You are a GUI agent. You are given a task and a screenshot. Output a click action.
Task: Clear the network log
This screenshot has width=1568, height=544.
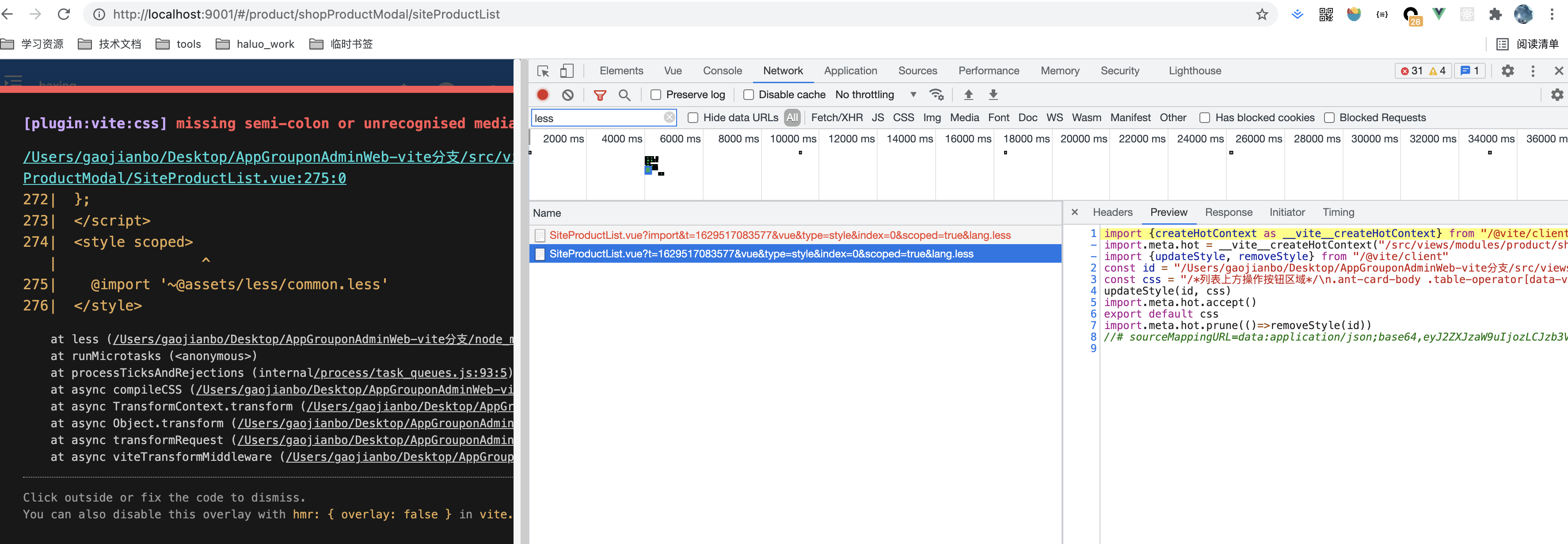[x=567, y=94]
